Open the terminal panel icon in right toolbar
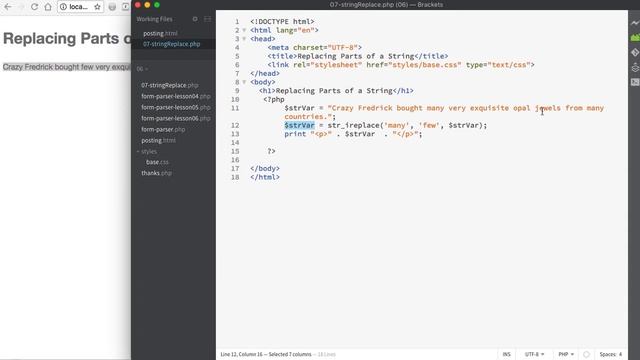Screen dimensions: 640x360 (635, 82)
